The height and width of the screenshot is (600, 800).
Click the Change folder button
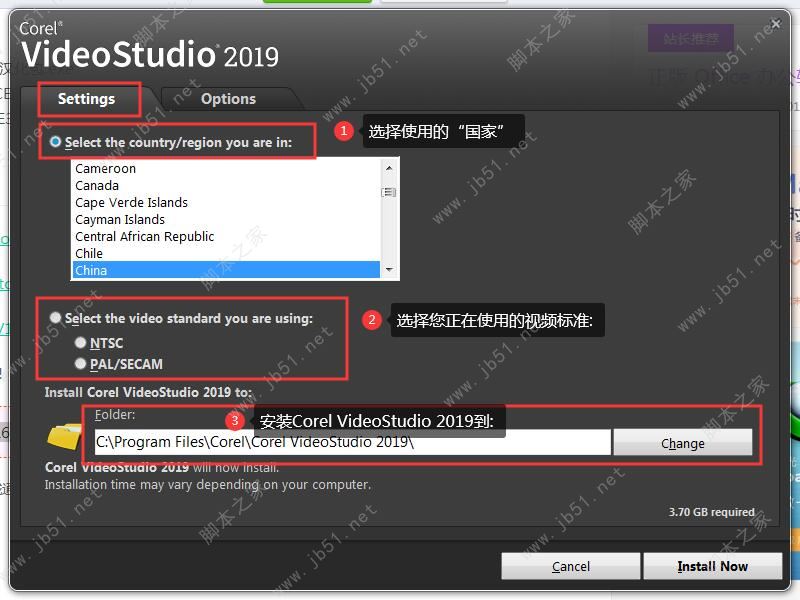[x=683, y=443]
